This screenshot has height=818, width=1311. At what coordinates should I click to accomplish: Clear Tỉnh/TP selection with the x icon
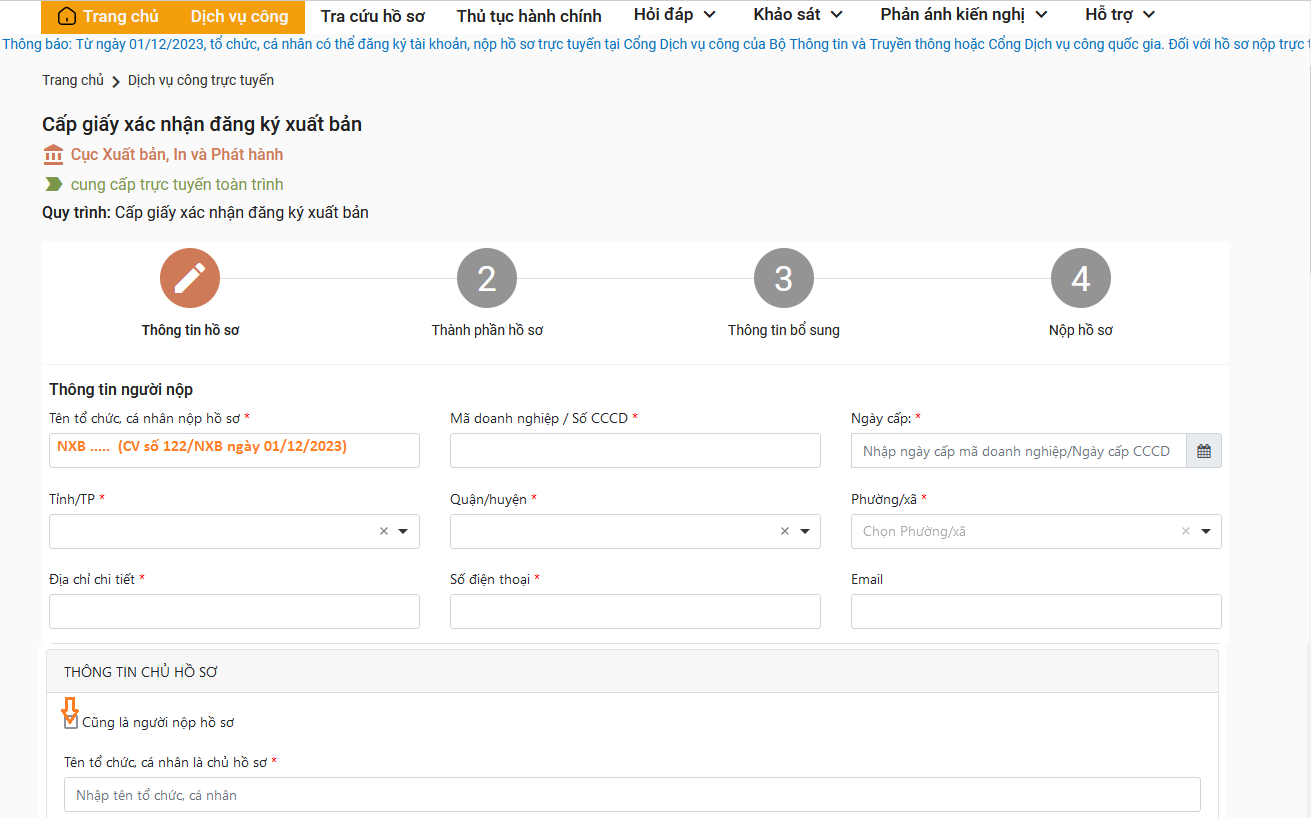tap(384, 531)
